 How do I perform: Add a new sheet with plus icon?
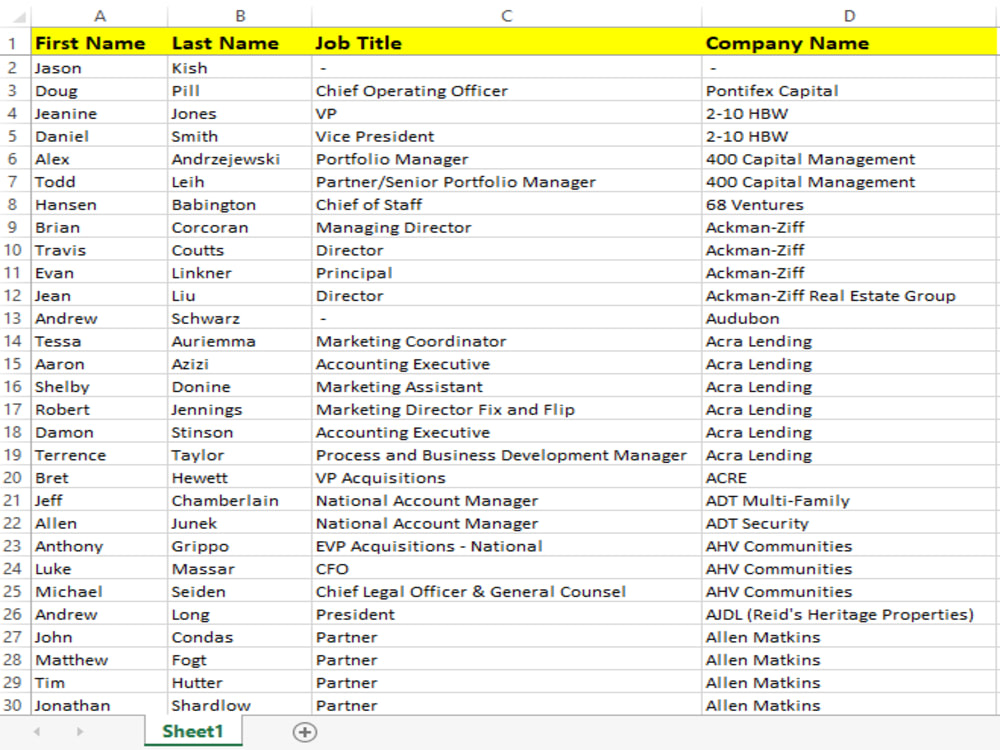point(305,732)
